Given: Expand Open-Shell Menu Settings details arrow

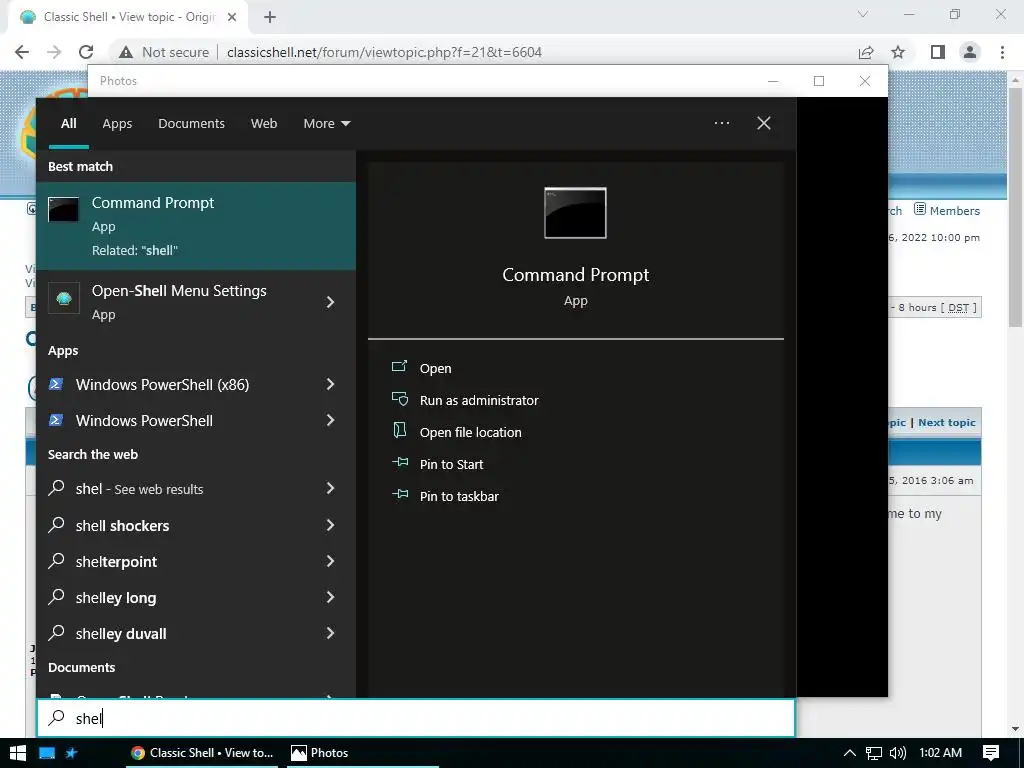Looking at the screenshot, I should point(330,302).
